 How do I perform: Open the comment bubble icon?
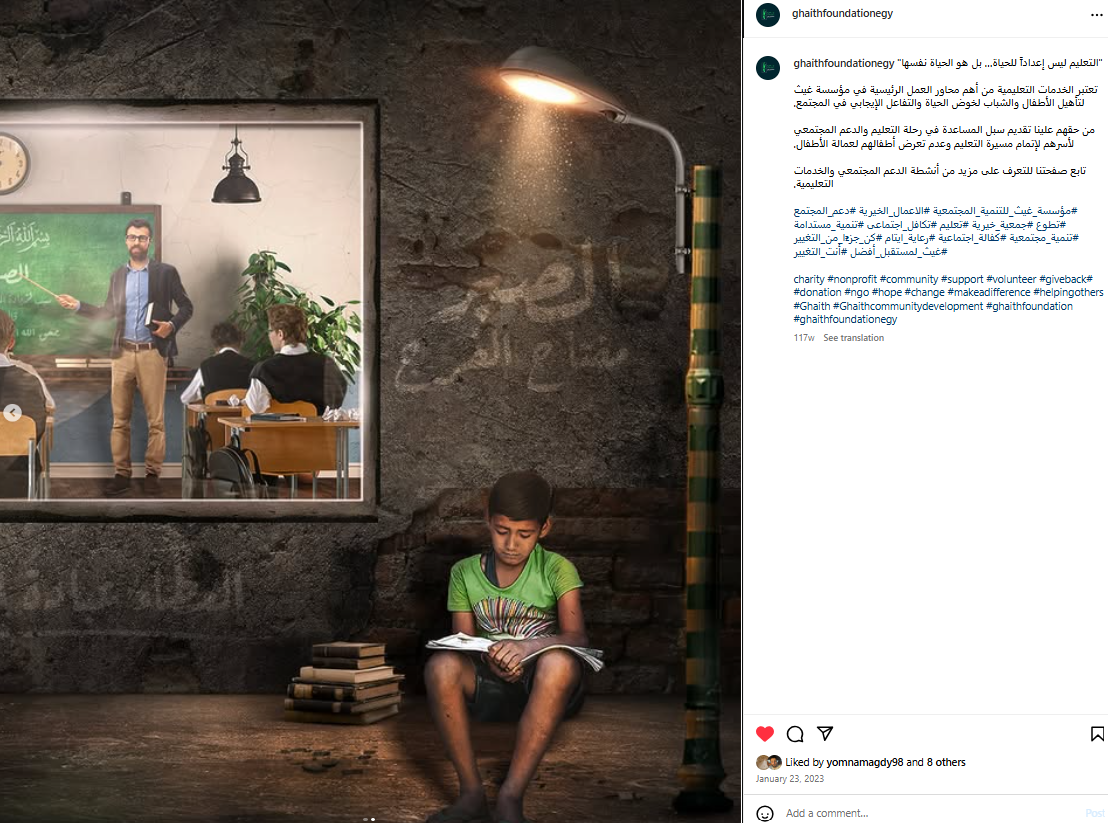(x=795, y=734)
